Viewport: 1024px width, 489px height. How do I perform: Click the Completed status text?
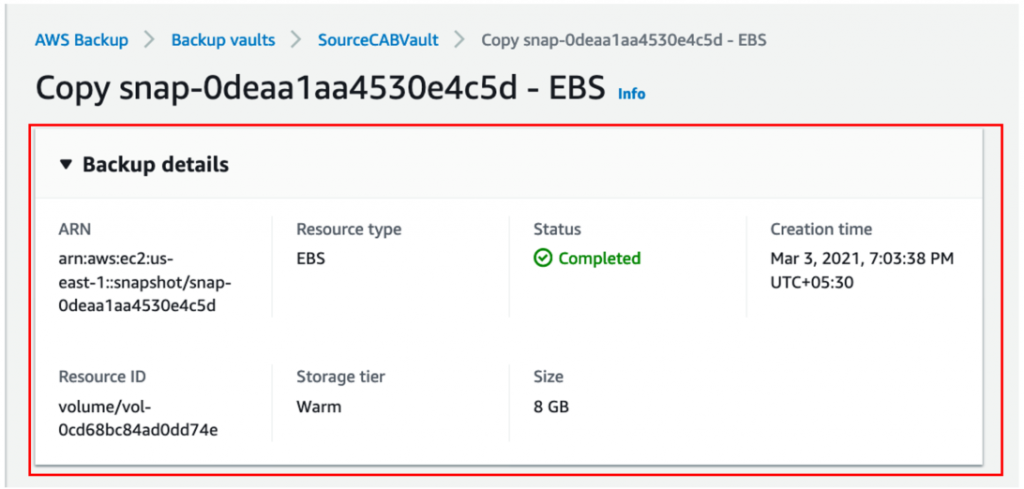600,259
